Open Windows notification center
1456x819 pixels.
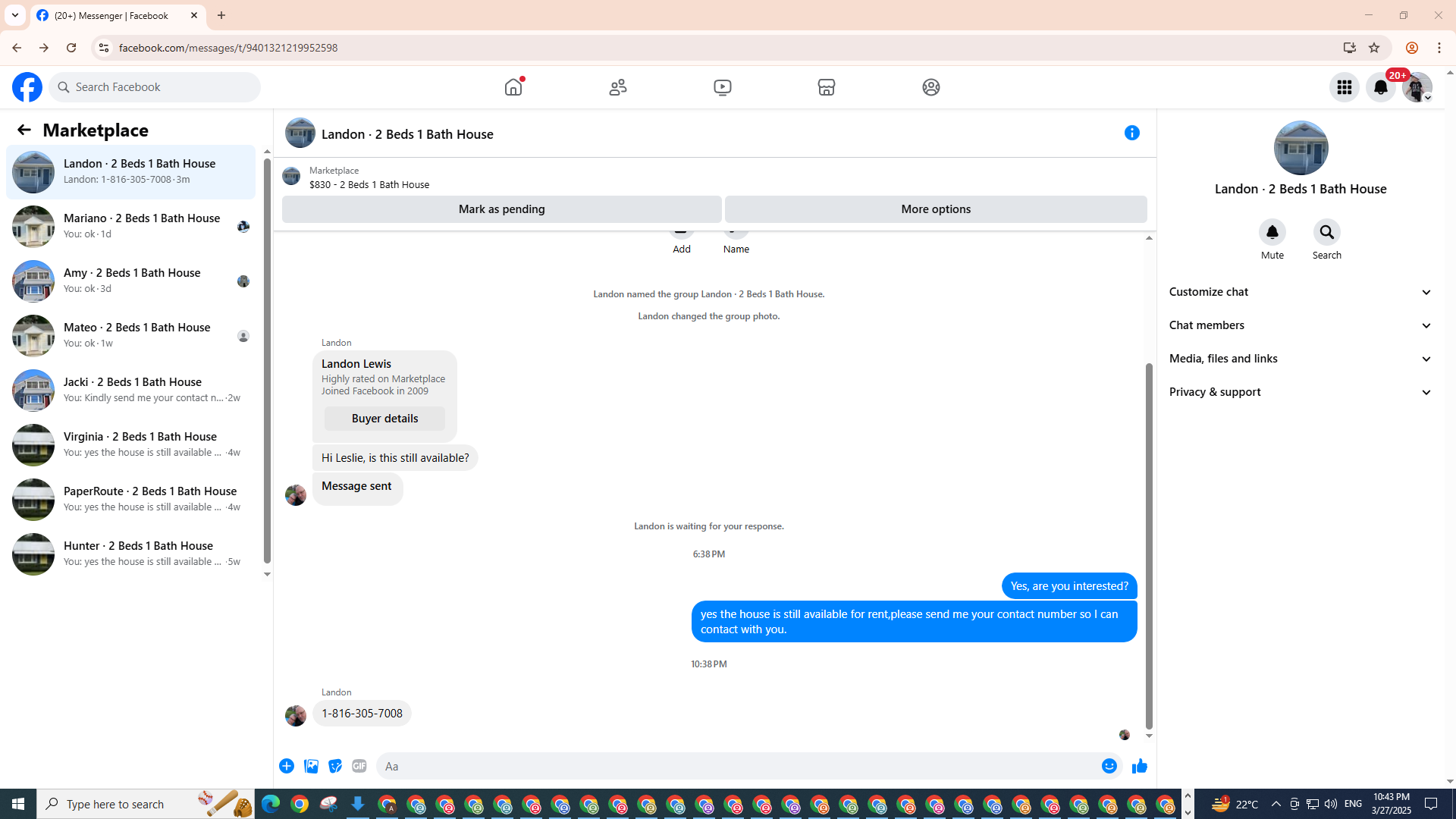pos(1432,804)
